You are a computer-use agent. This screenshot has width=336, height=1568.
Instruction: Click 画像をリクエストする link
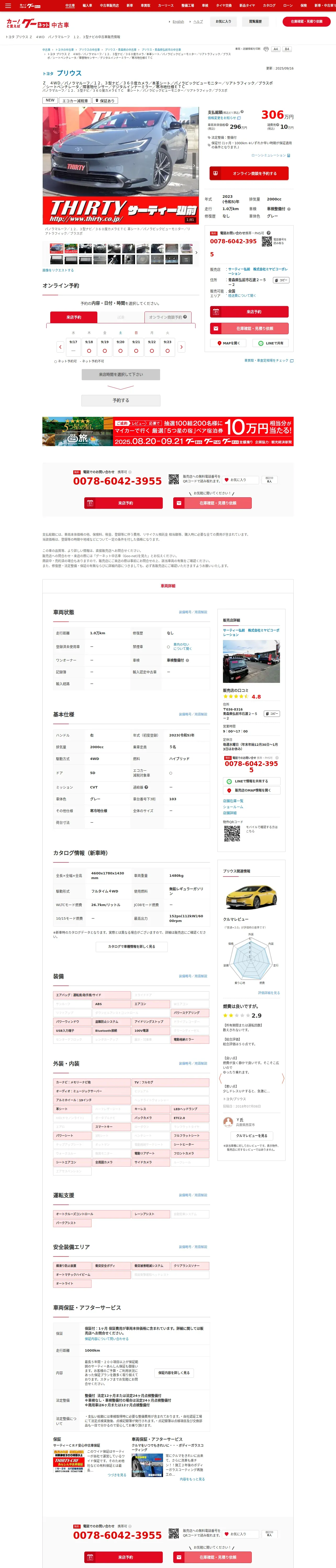(x=58, y=270)
